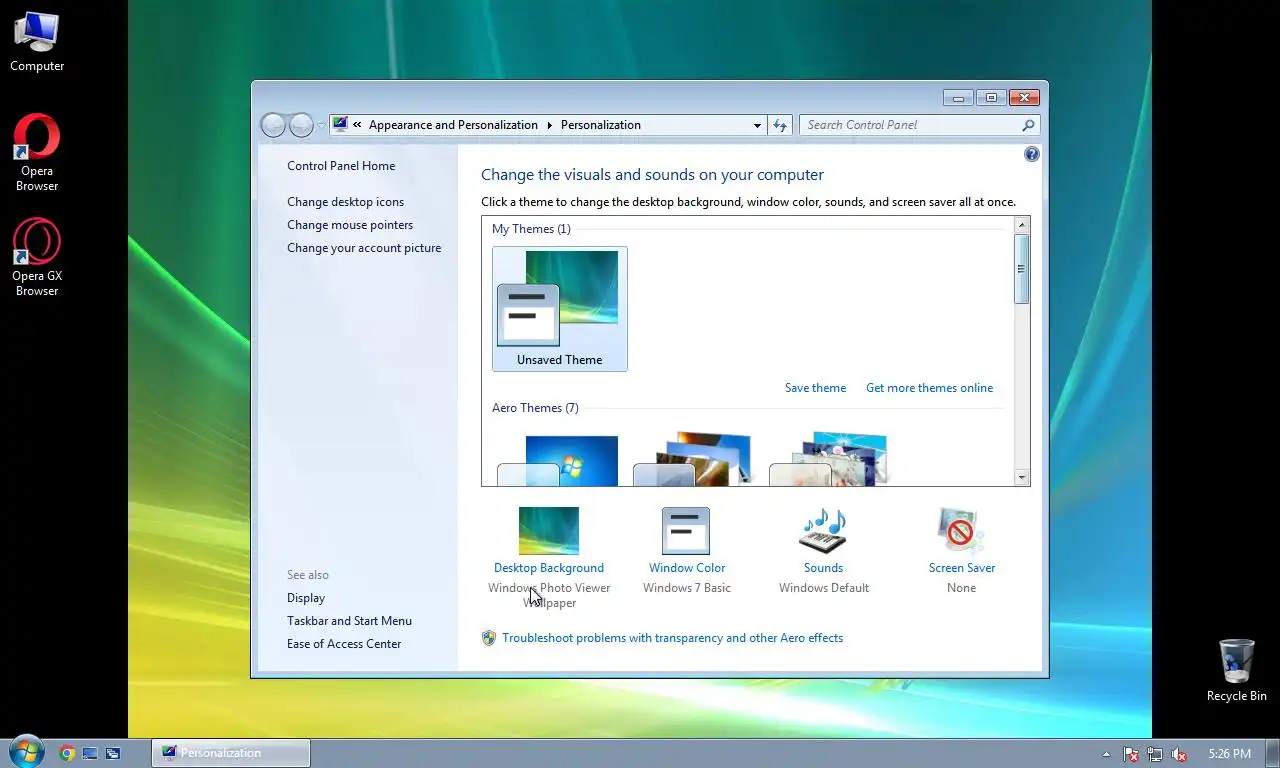Click the Control Panel icon in address bar
This screenshot has width=1280, height=768.
tap(340, 124)
